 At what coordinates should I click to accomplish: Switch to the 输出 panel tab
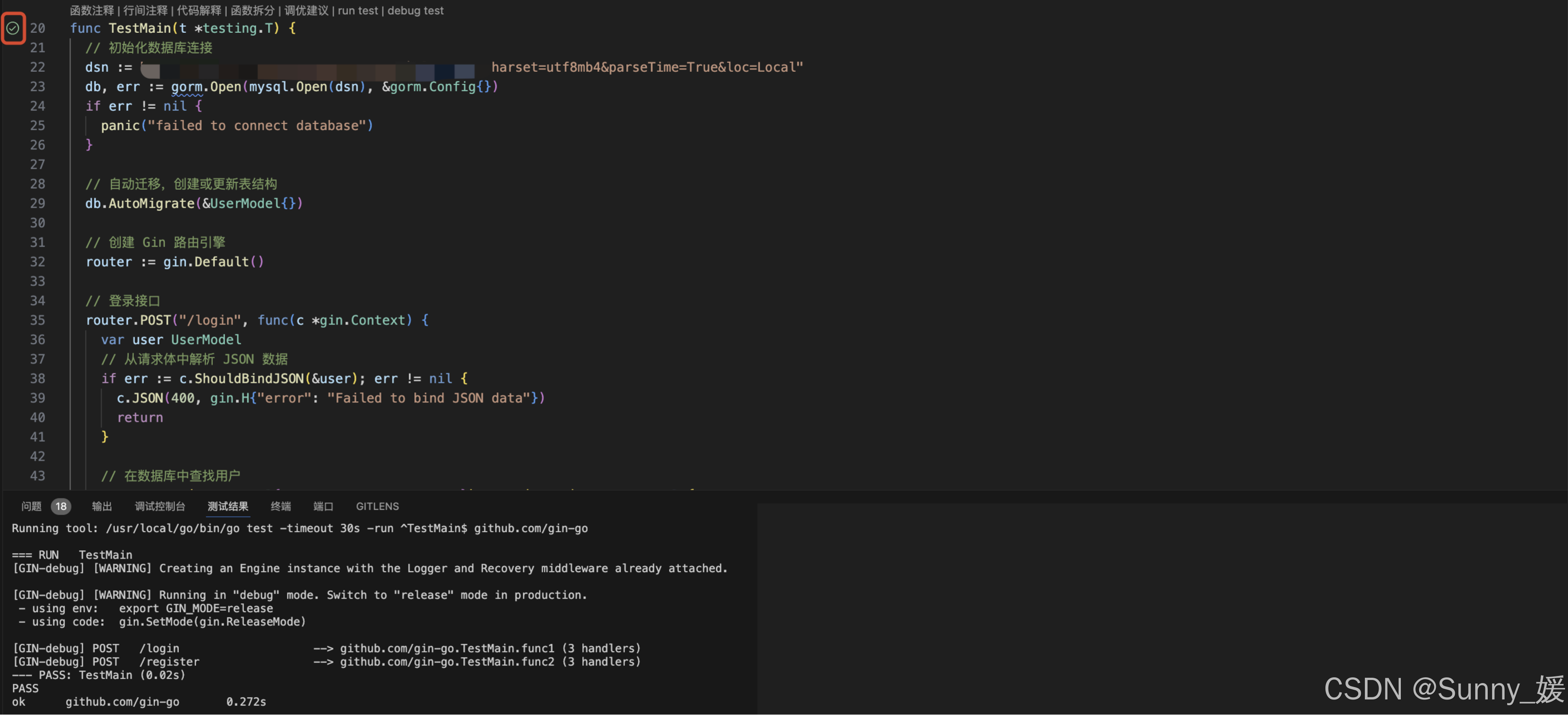tap(102, 506)
